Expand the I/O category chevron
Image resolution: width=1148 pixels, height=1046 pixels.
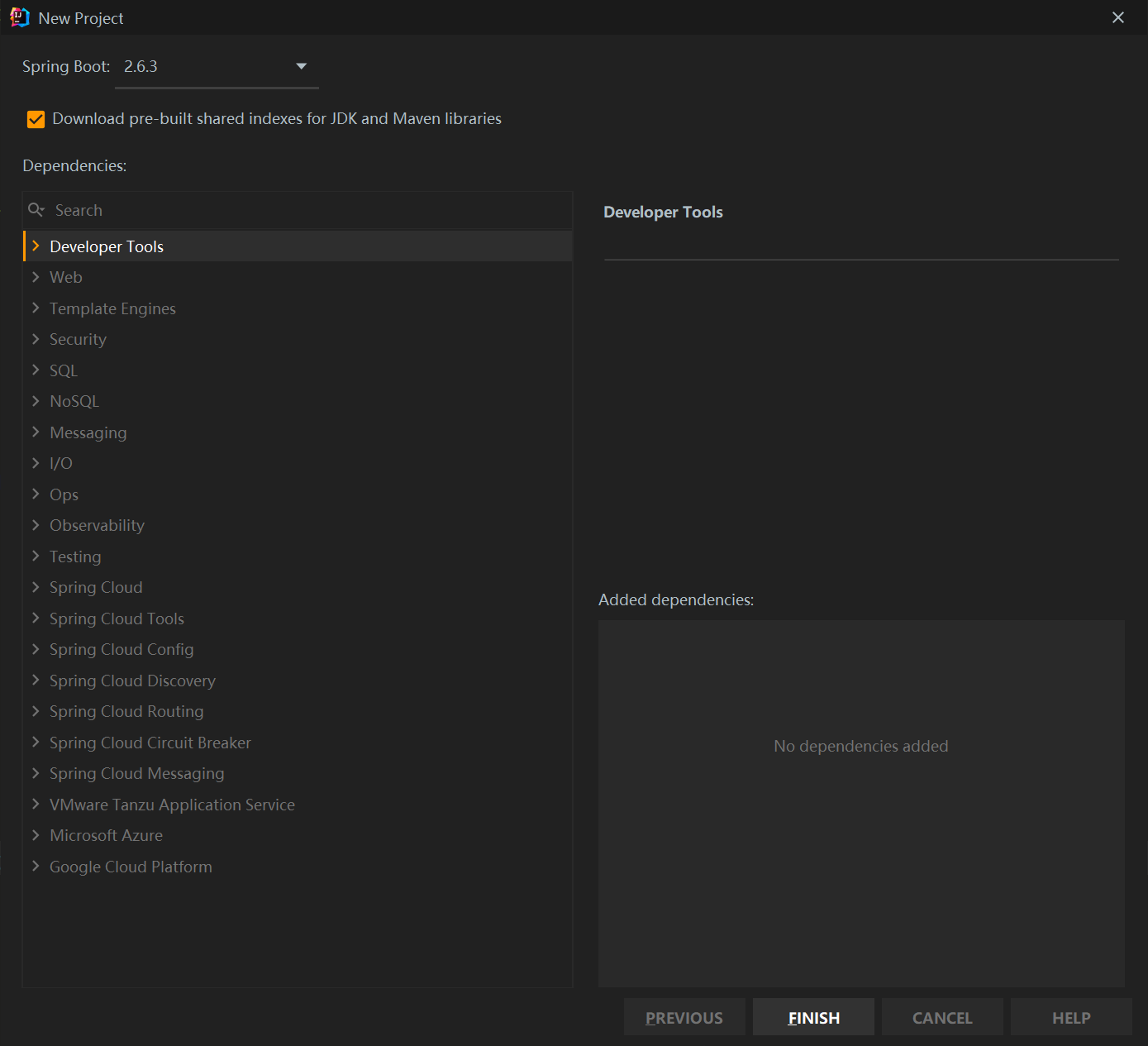[x=36, y=463]
